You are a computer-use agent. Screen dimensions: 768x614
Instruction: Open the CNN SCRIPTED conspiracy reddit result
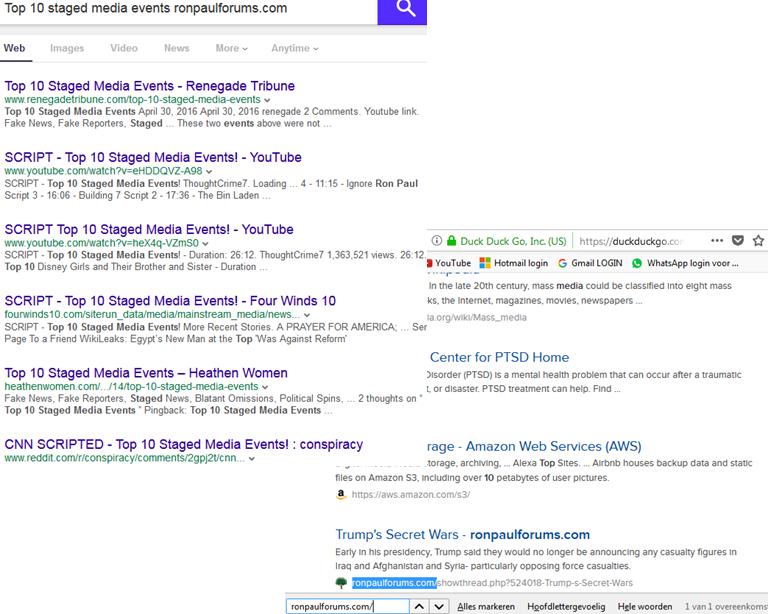(x=184, y=444)
